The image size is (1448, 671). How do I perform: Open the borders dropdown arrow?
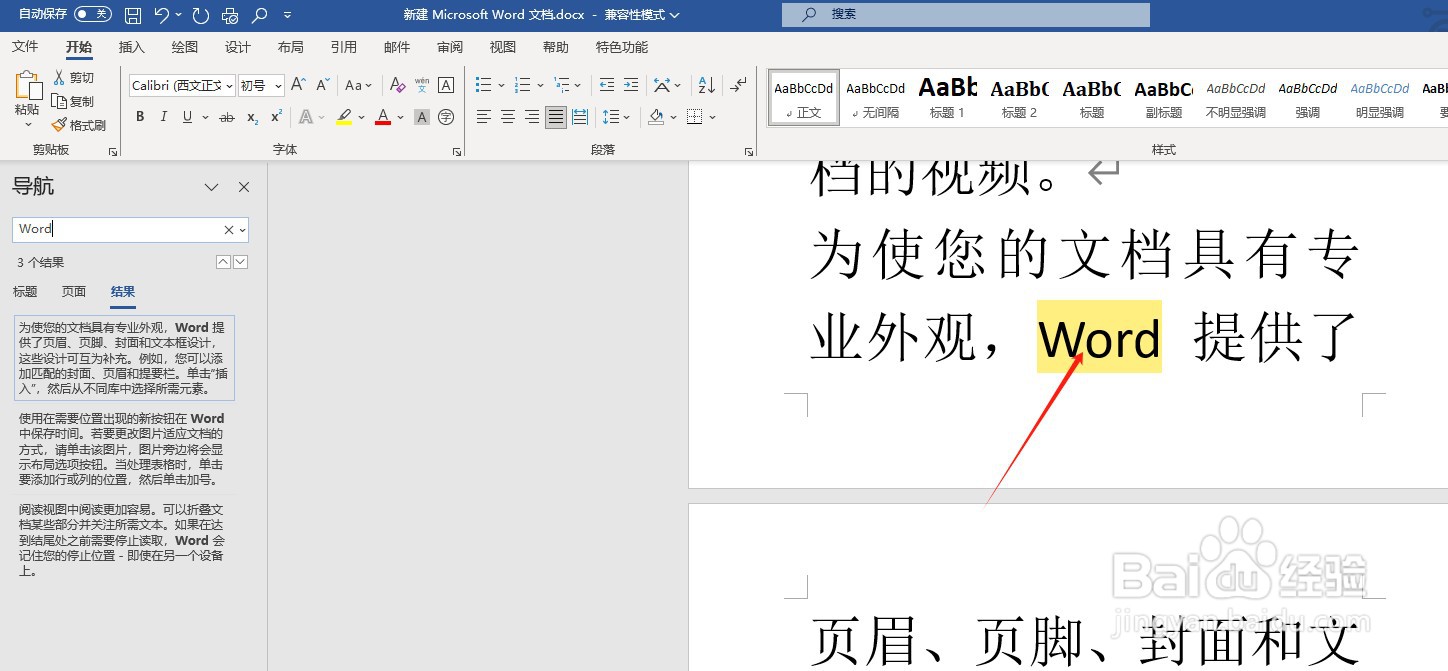[713, 118]
